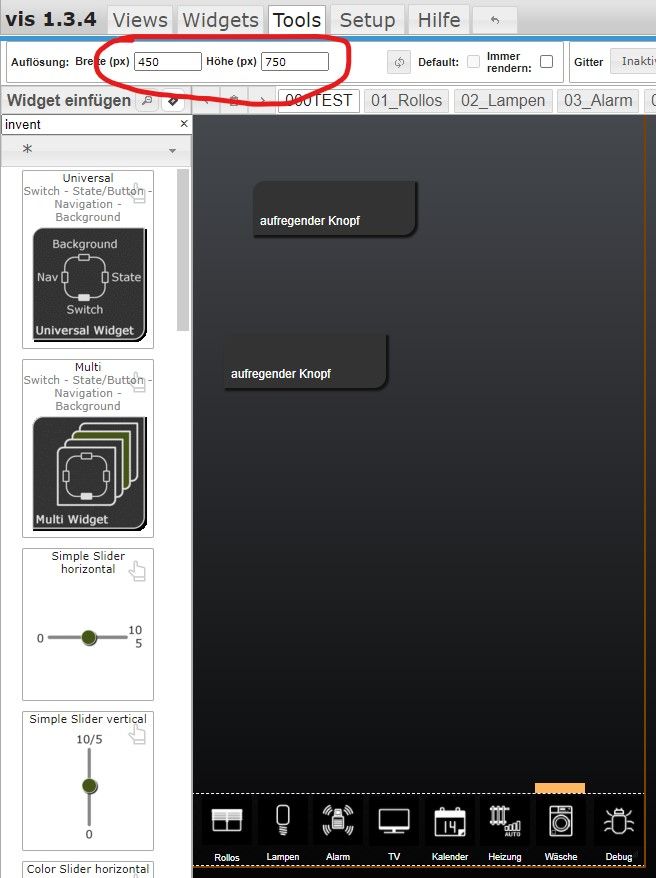Select the lower 'aufregender Knopf' widget

305,361
